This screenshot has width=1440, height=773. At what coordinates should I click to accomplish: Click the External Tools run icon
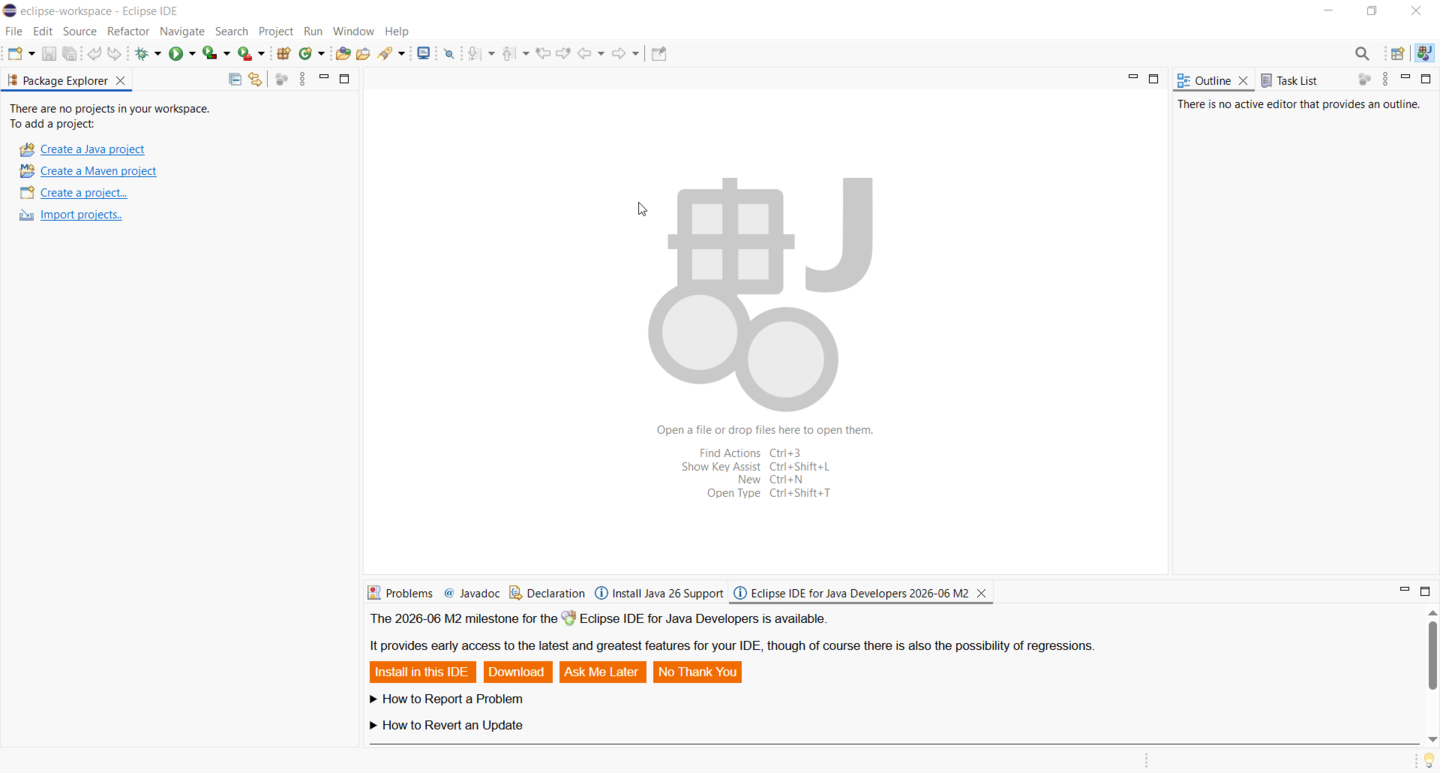[245, 54]
